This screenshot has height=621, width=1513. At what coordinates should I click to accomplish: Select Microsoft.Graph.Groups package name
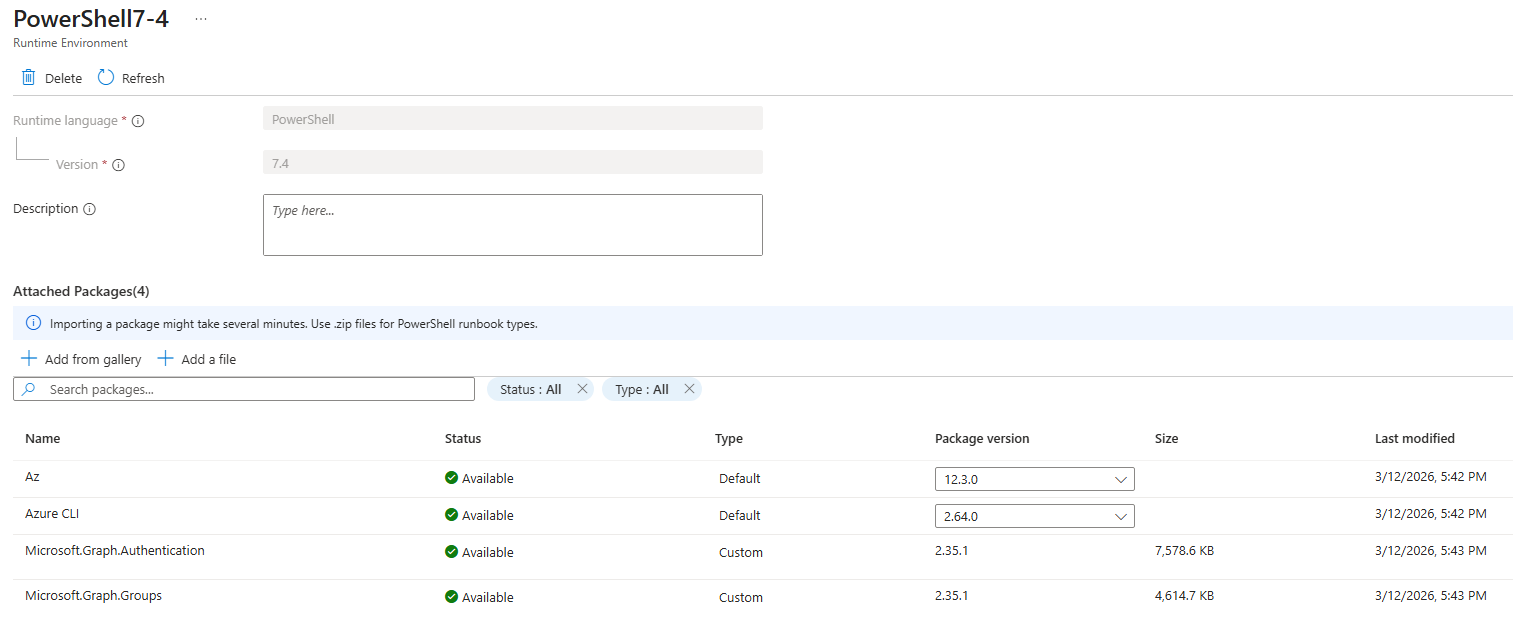[94, 596]
